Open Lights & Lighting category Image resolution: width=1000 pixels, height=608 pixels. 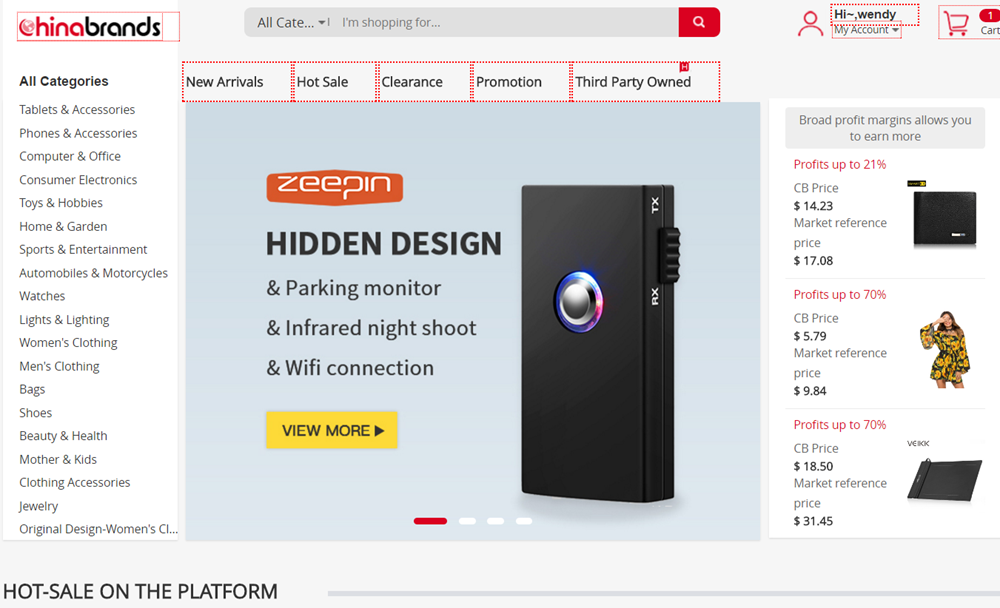click(x=64, y=319)
